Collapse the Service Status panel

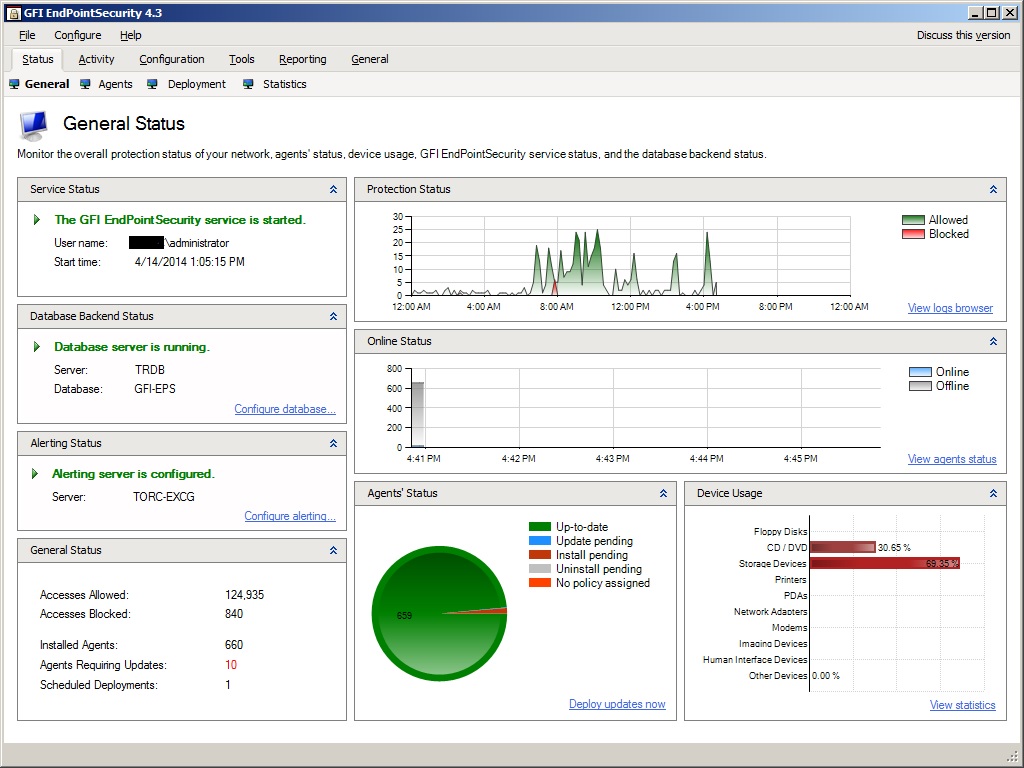333,189
